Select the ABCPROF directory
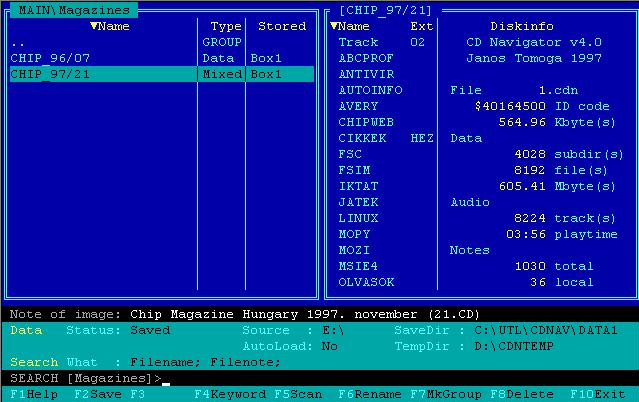This screenshot has height=402, width=639. coord(366,58)
